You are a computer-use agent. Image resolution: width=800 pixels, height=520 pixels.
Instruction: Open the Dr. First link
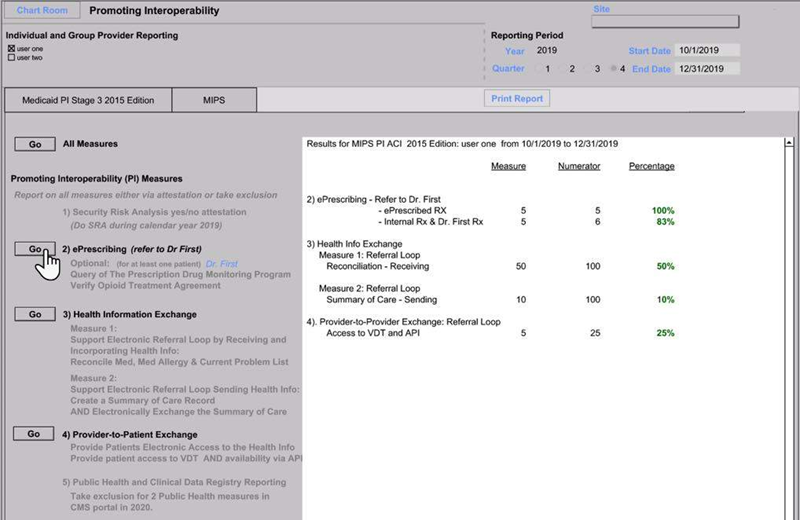point(223,263)
